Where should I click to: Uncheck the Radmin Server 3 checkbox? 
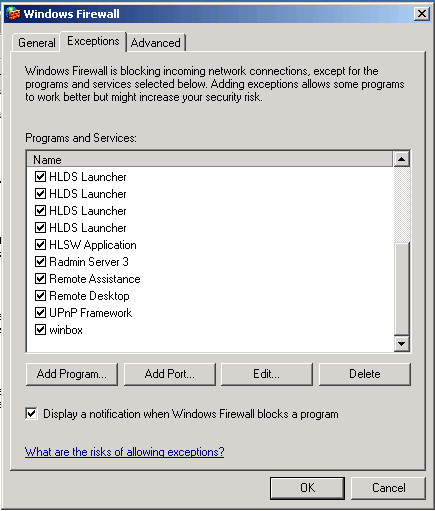[x=40, y=262]
